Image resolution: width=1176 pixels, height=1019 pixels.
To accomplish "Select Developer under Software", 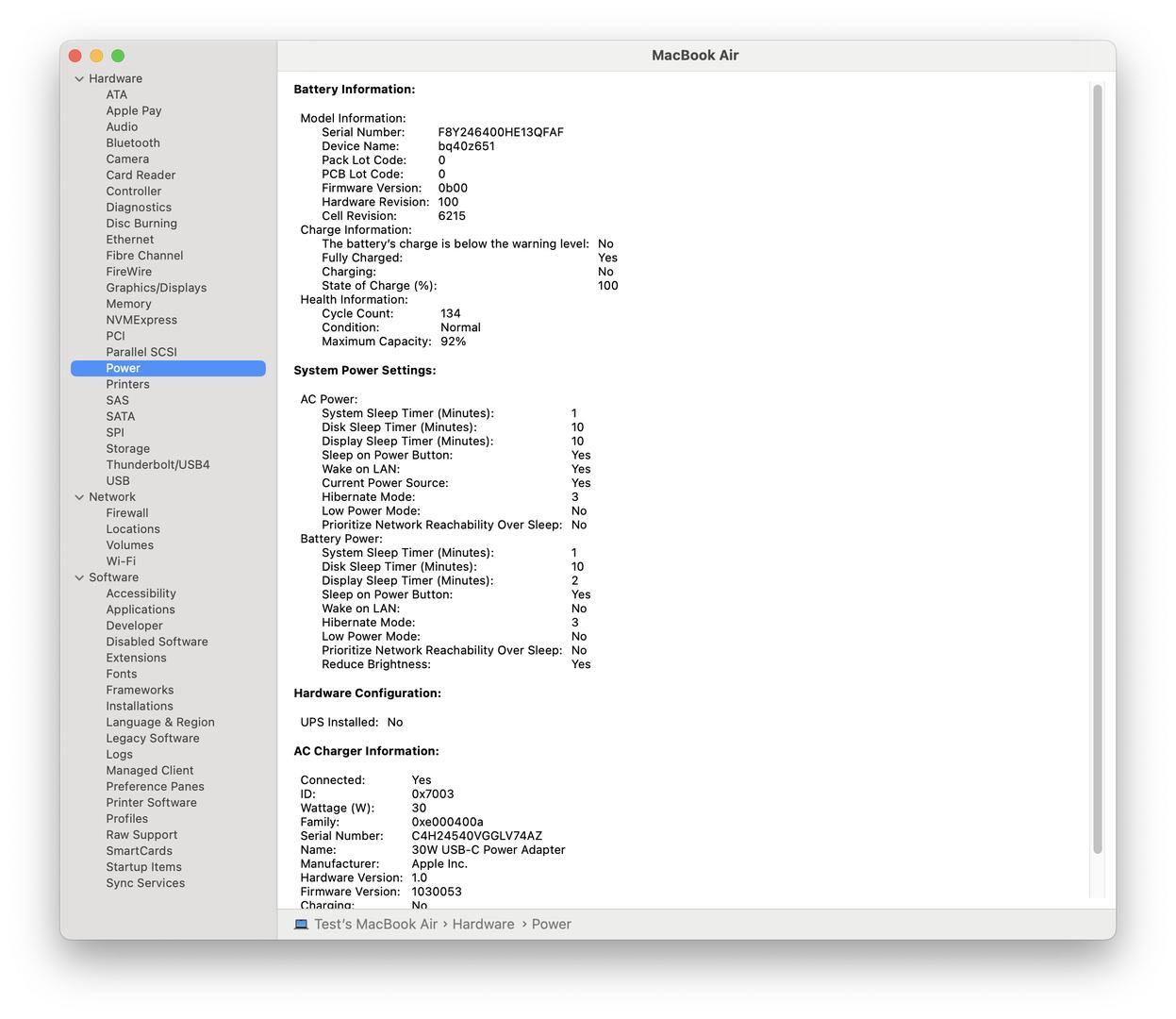I will [134, 626].
